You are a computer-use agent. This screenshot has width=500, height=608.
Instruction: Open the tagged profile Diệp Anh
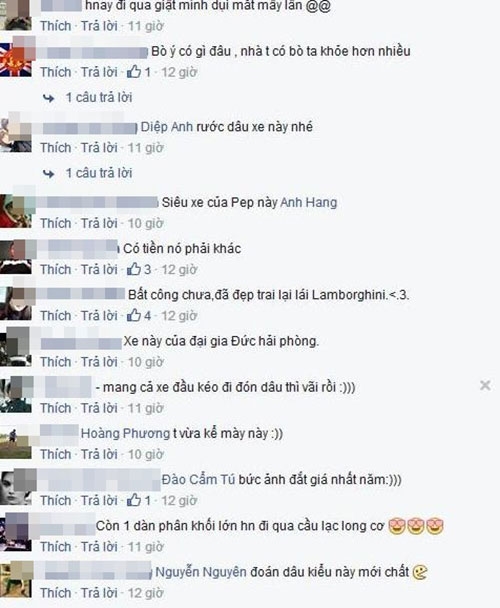point(167,127)
